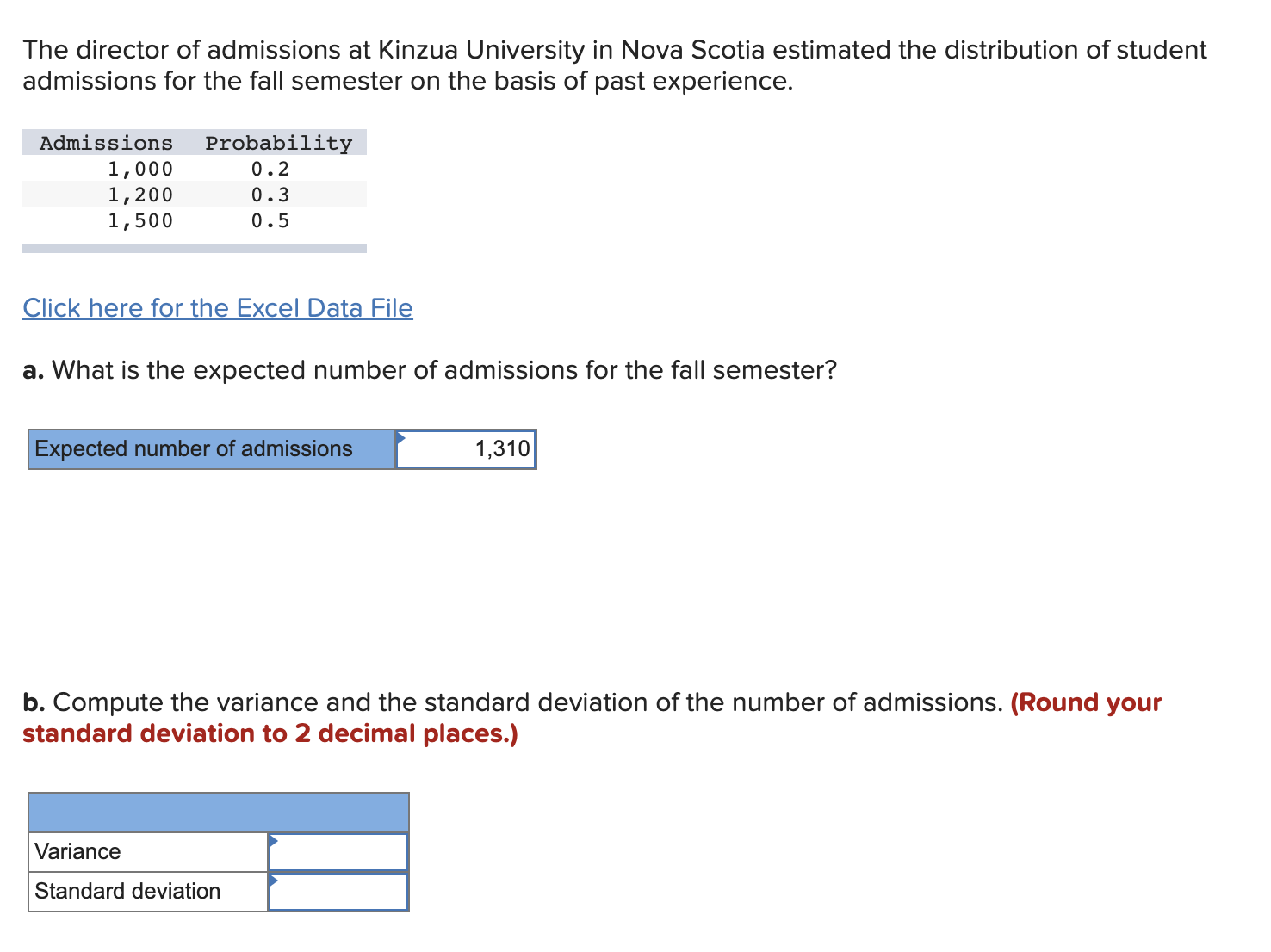Select the 0.3 probability value

click(270, 195)
